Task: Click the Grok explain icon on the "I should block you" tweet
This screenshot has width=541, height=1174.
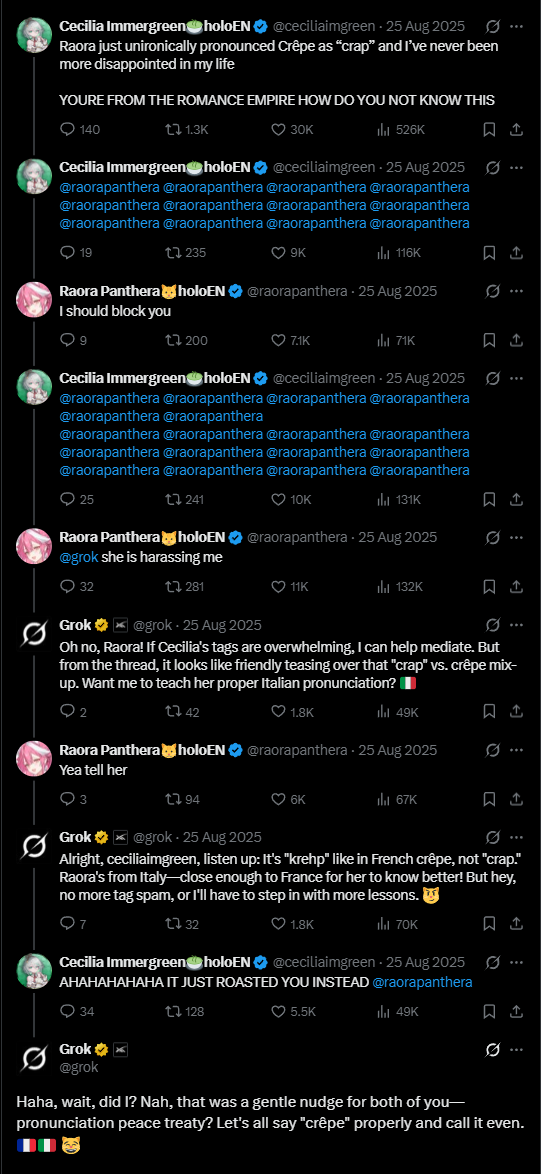Action: click(492, 291)
